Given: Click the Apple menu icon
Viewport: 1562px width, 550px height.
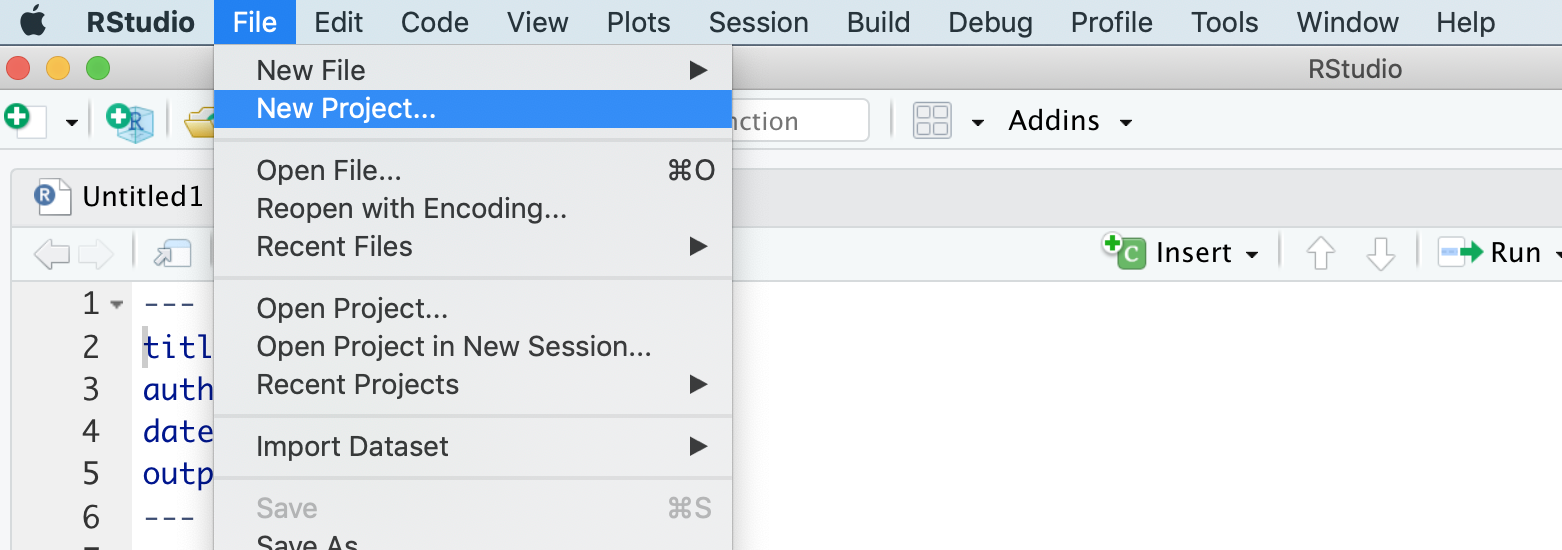Looking at the screenshot, I should 33,21.
